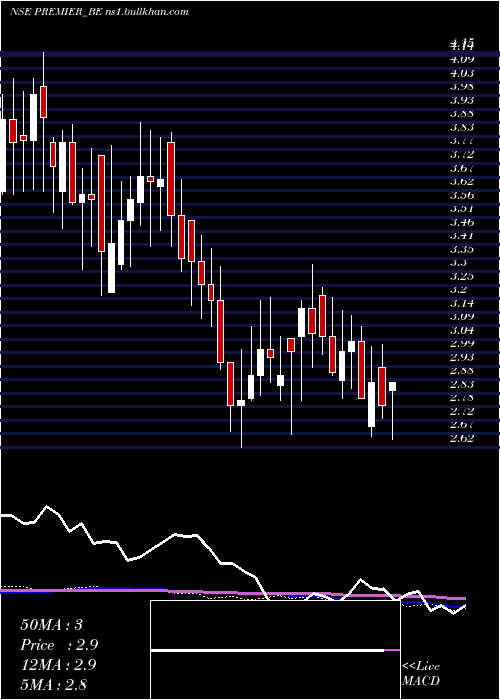Image resolution: width=500 pixels, height=700 pixels.
Task: Click the 2.83 price axis label
Action: (x=462, y=384)
